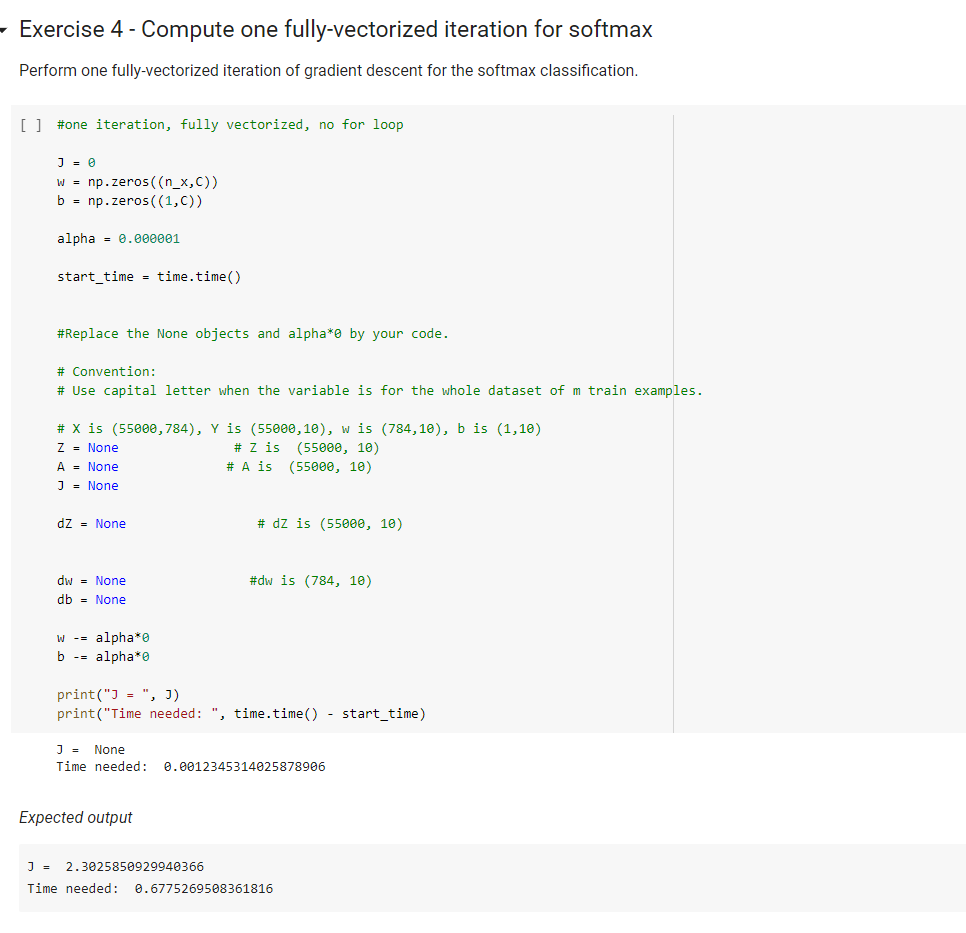This screenshot has height=933, width=966.
Task: Click the print J statement line
Action: click(120, 694)
